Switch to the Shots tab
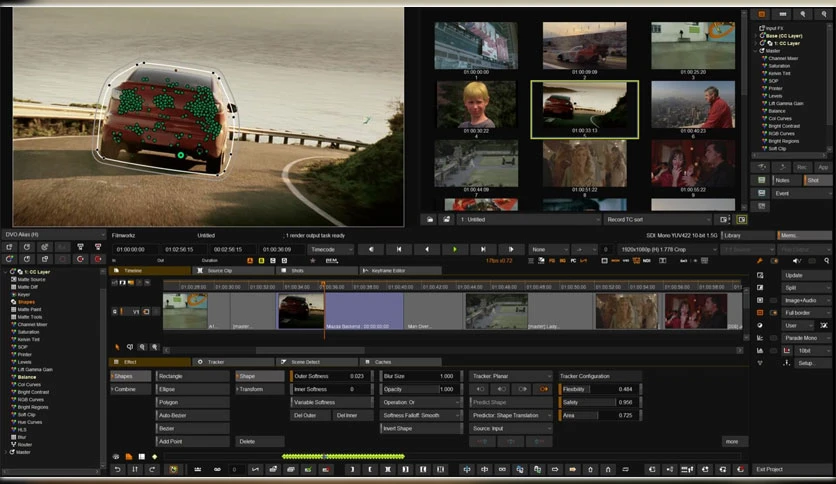 (317, 270)
